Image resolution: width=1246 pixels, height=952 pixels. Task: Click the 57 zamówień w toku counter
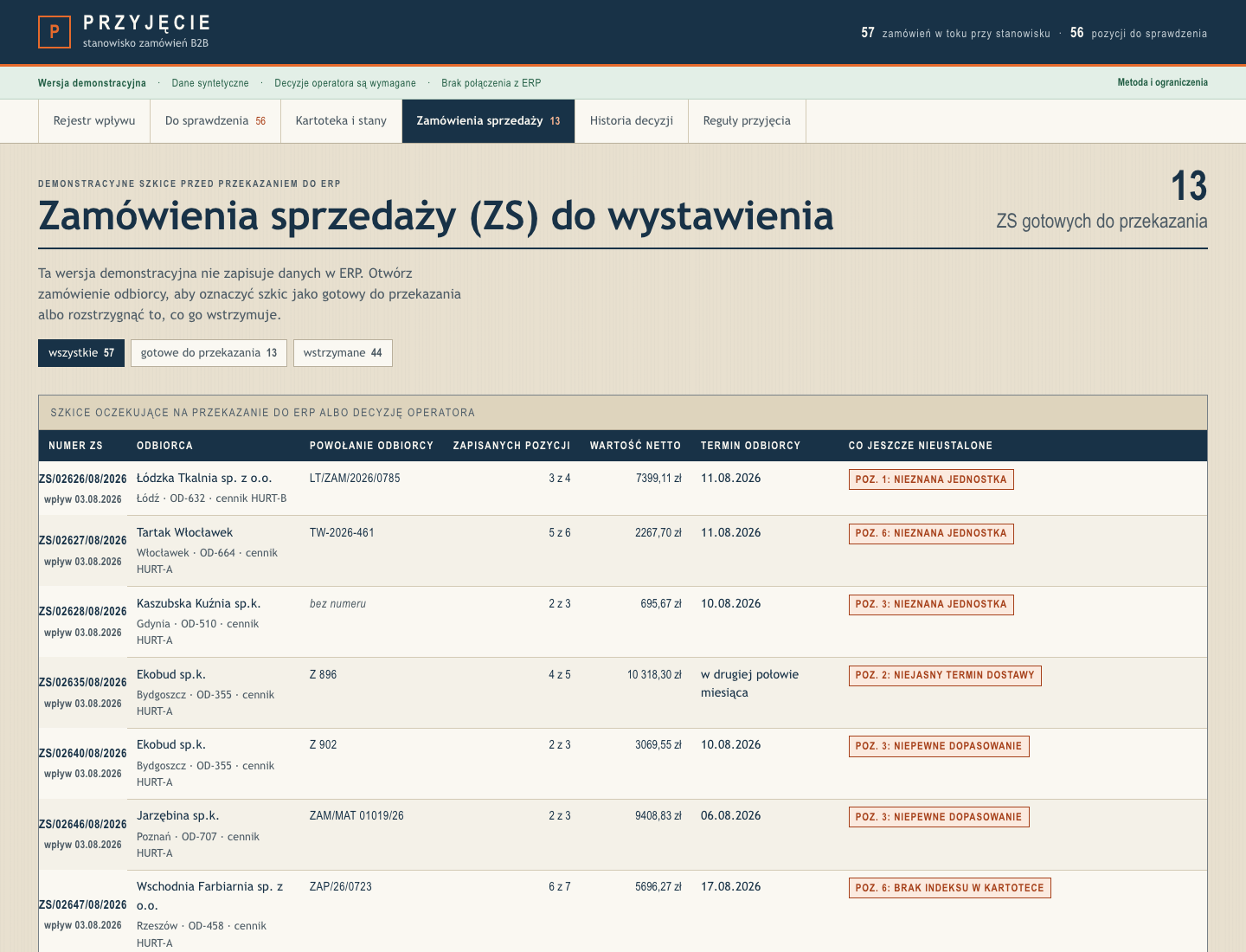pyautogui.click(x=955, y=33)
